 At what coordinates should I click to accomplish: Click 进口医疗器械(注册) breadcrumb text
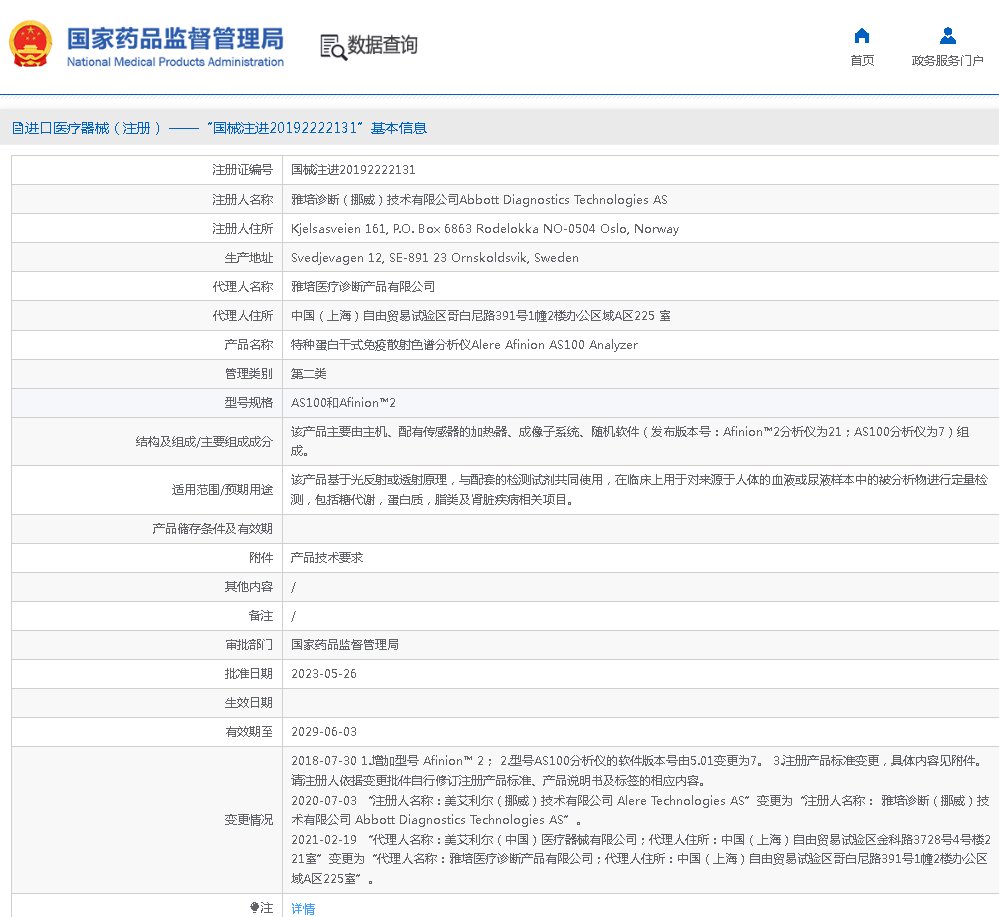coord(92,128)
